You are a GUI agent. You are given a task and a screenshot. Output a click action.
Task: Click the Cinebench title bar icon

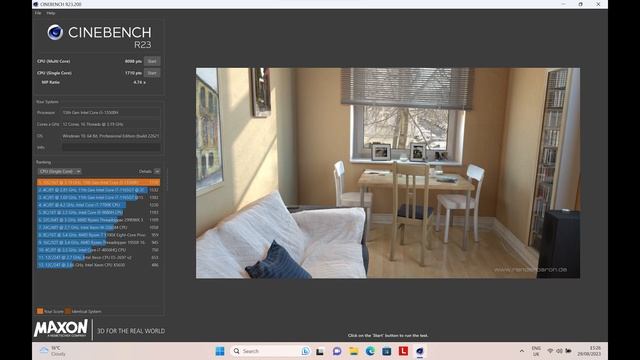[36, 4]
